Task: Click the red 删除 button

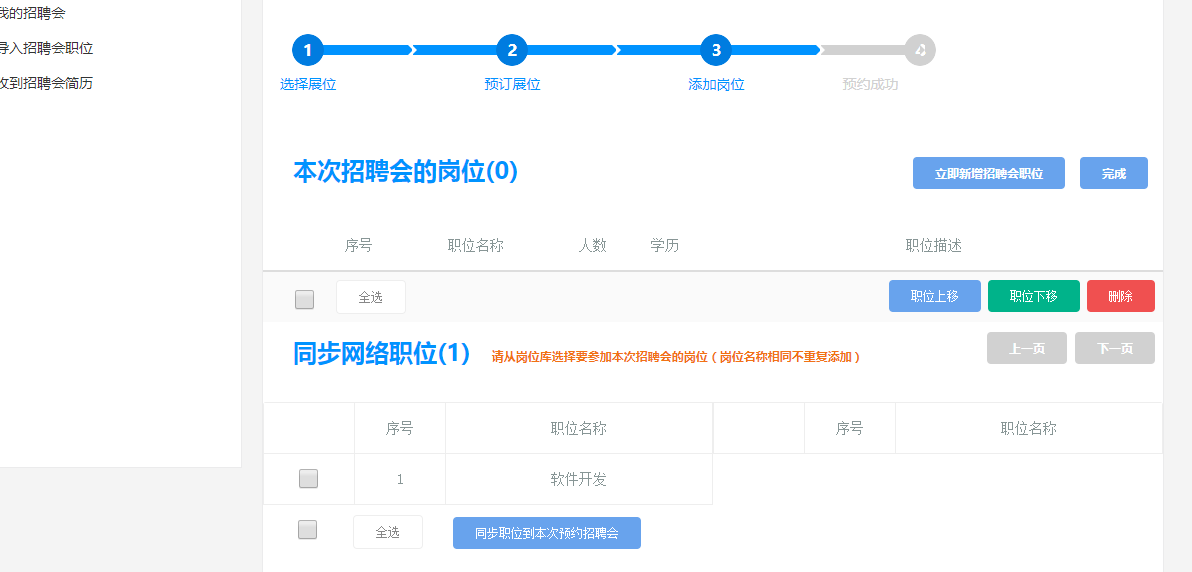Action: (x=1121, y=296)
